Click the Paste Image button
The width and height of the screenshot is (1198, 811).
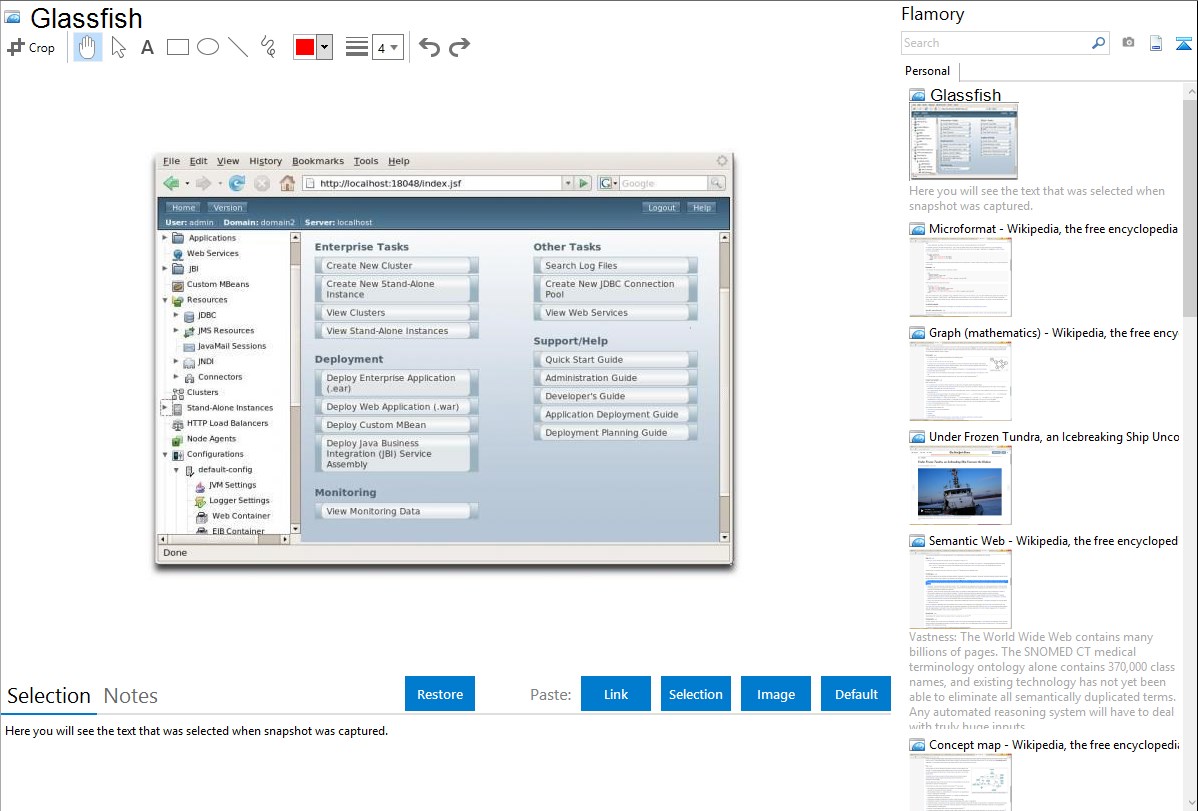(x=775, y=694)
